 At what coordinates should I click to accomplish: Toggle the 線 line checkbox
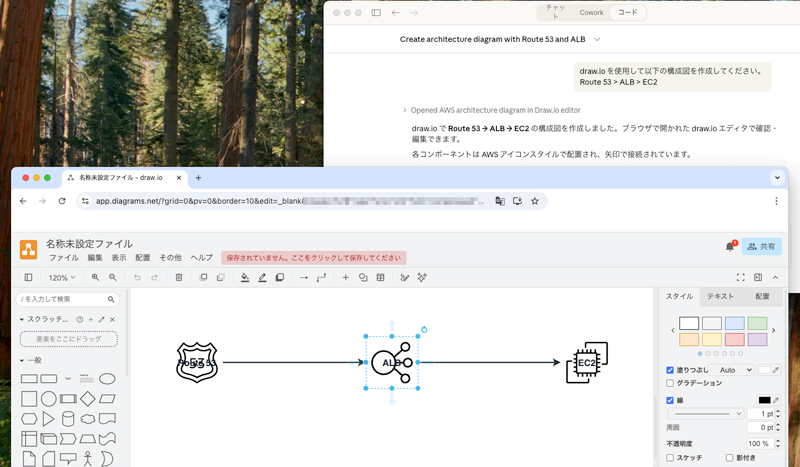click(670, 400)
